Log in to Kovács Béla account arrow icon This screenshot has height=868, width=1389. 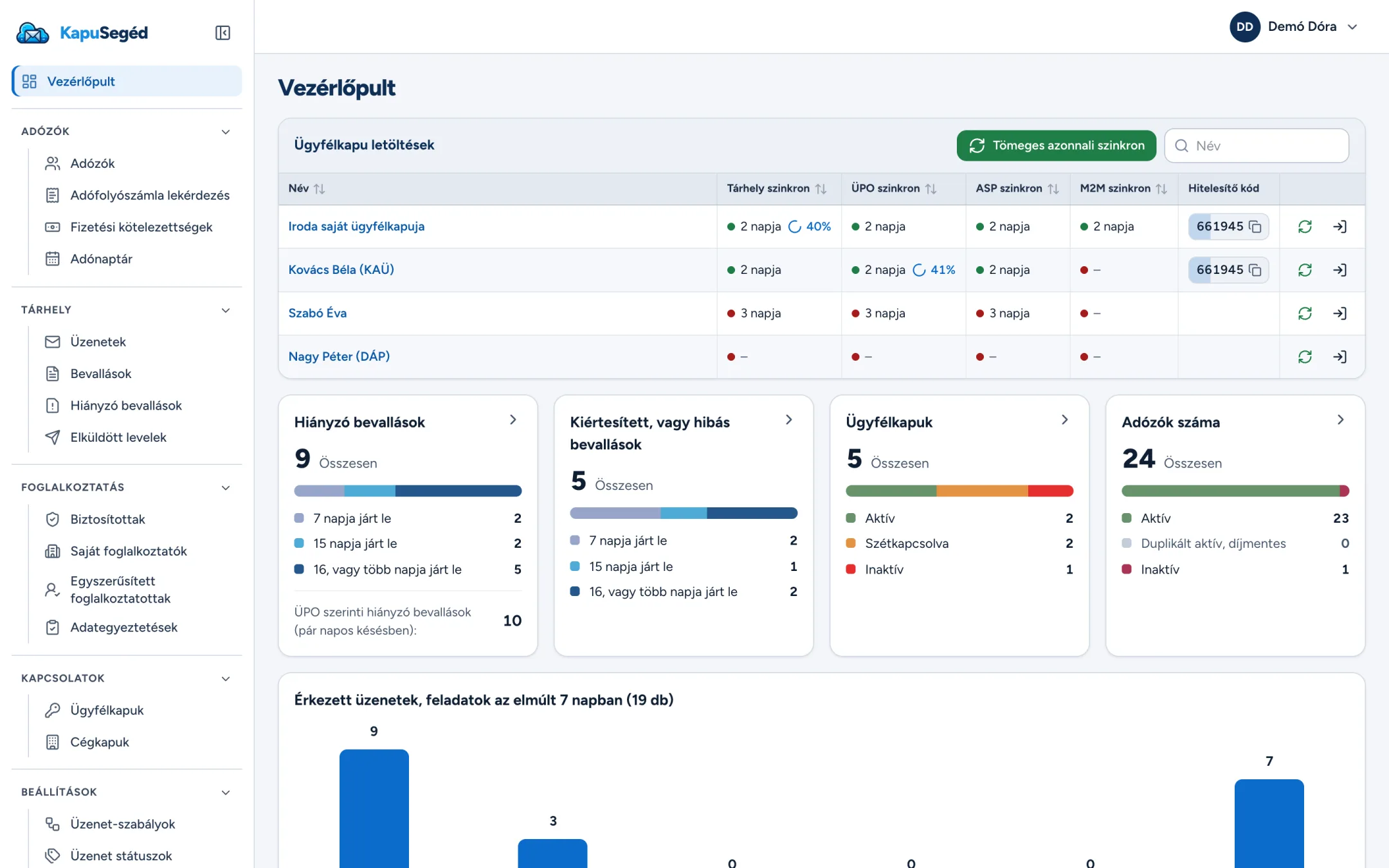coord(1340,270)
